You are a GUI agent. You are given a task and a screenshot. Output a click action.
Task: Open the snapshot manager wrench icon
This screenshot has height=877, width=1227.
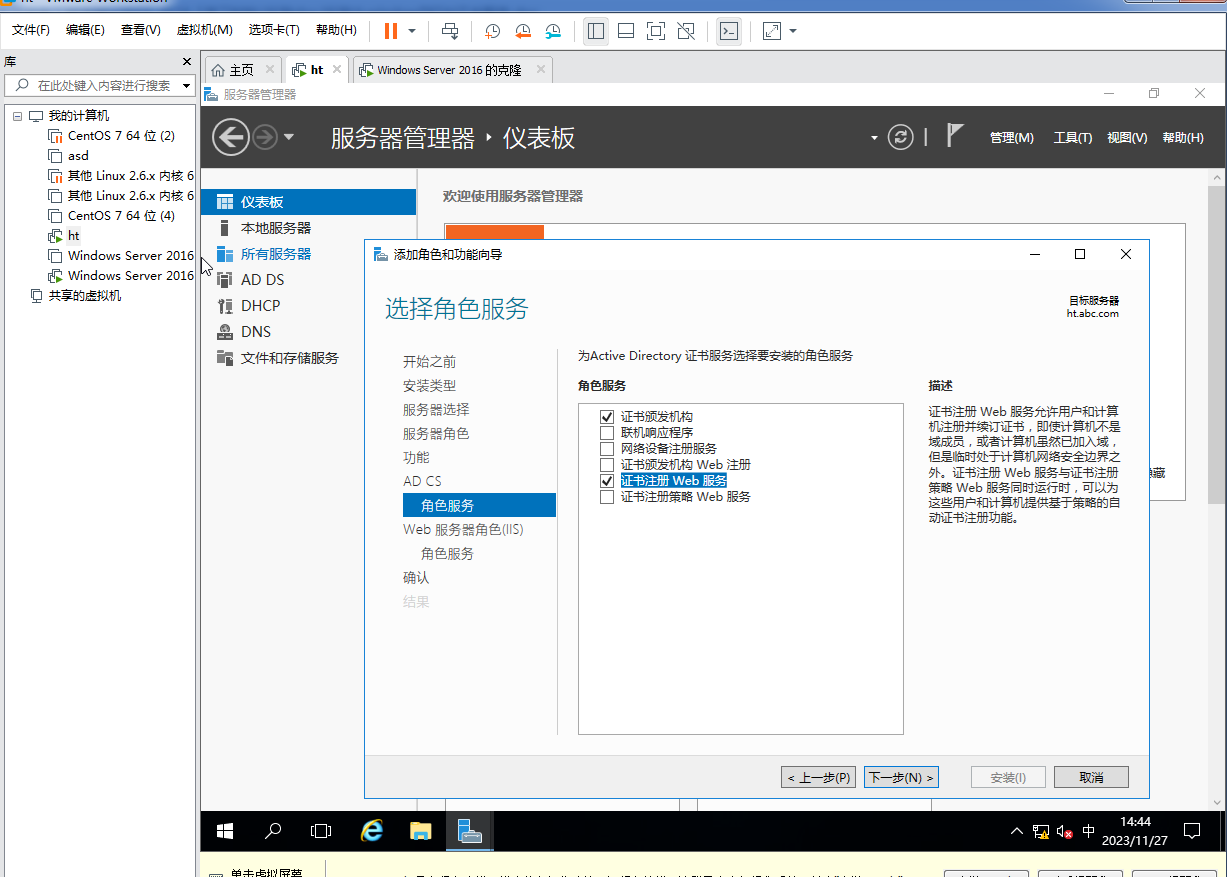point(553,31)
